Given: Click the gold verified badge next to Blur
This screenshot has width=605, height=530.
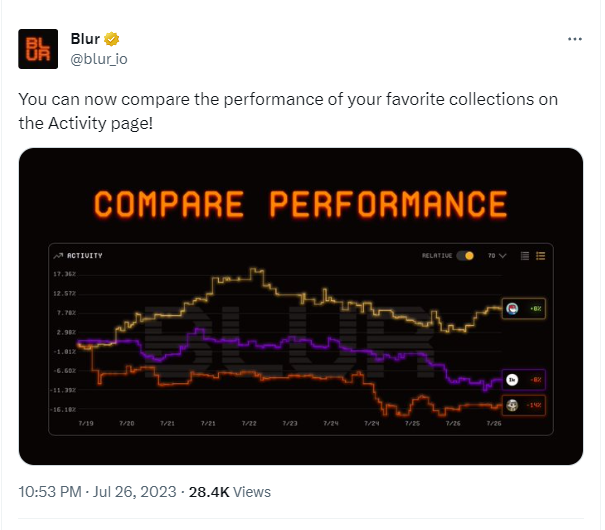Looking at the screenshot, I should (112, 39).
